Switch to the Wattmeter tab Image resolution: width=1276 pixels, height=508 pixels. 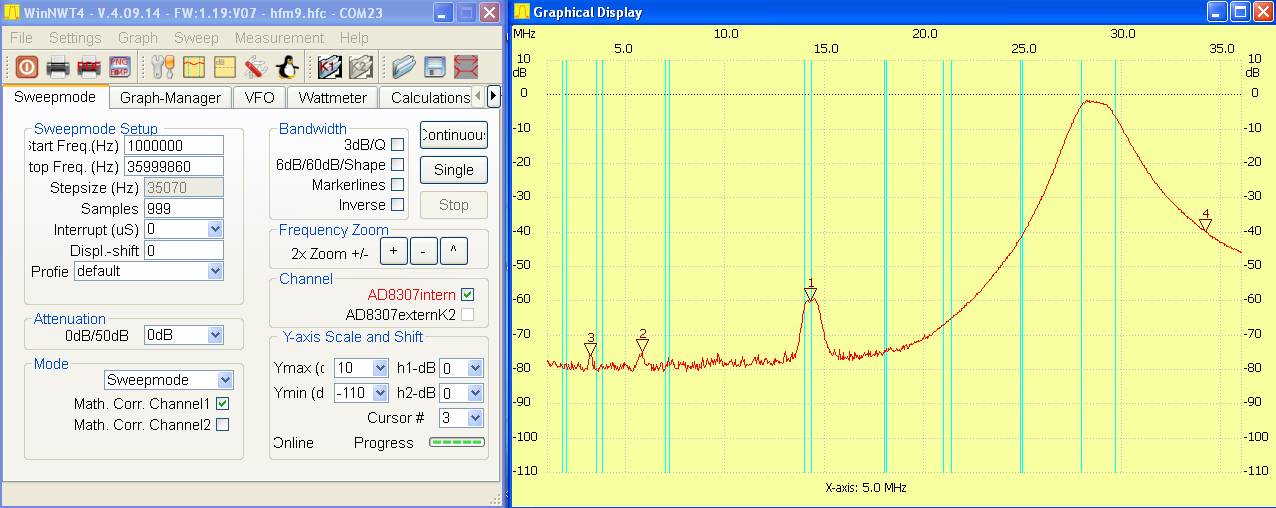tap(333, 98)
